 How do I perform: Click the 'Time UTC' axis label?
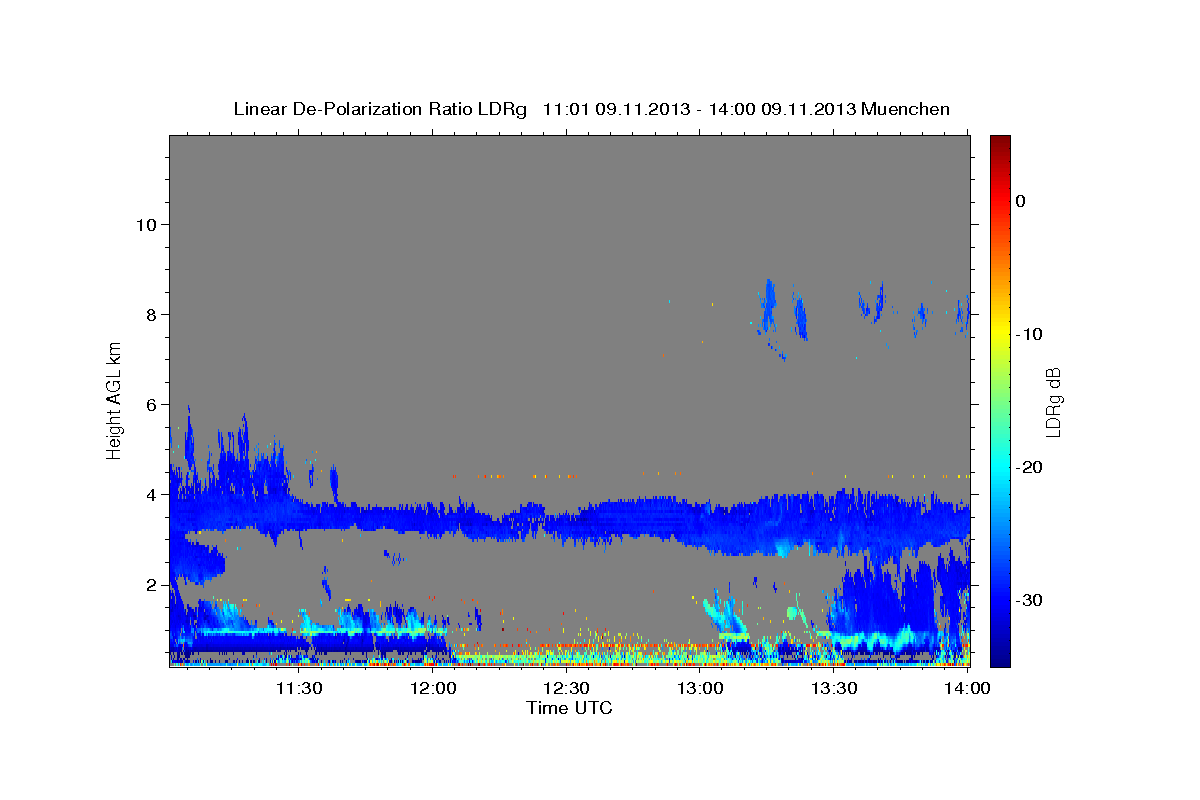click(x=569, y=708)
